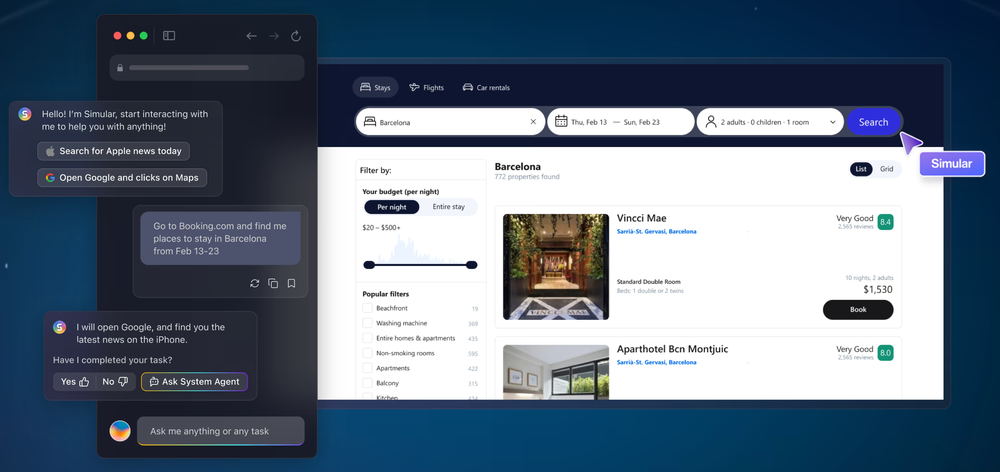This screenshot has width=1000, height=472.
Task: Select Entire stay budget option
Action: 448,207
